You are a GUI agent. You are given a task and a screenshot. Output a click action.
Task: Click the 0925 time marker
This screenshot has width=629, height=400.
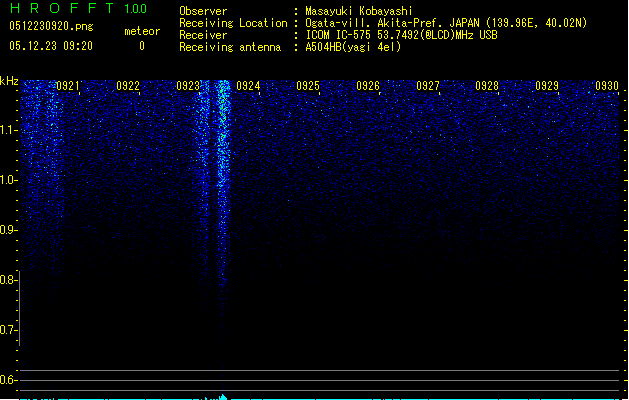pyautogui.click(x=308, y=86)
